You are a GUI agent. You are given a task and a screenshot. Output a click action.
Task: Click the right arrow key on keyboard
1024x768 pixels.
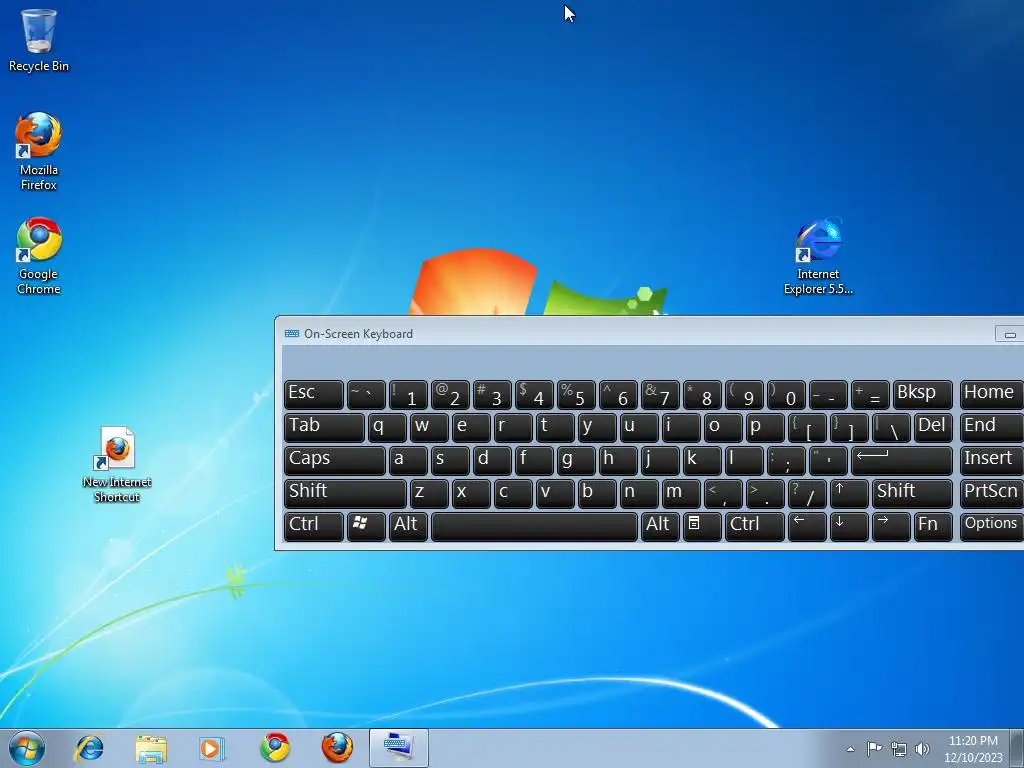tap(891, 526)
